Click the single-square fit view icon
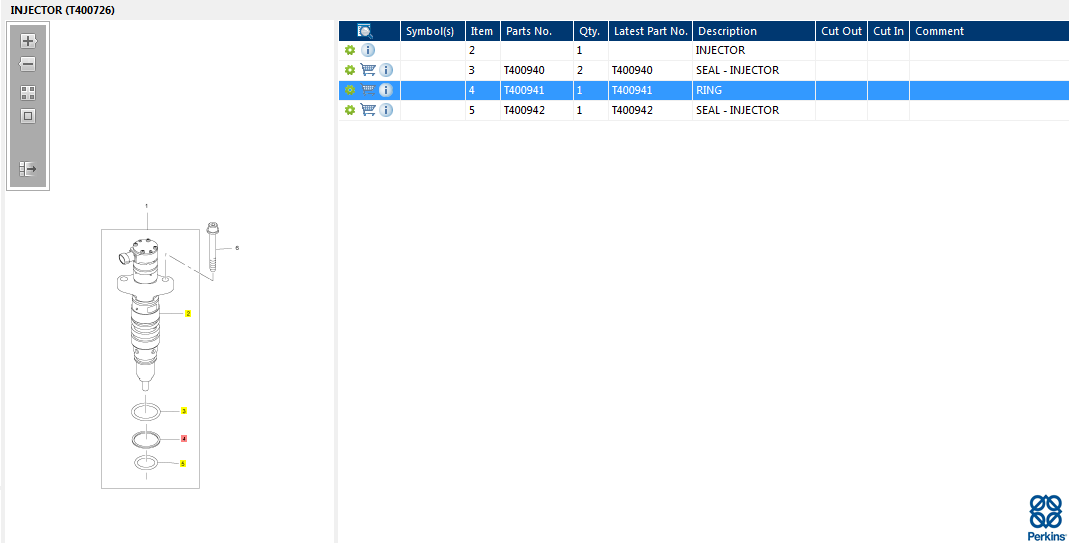Screen dimensions: 1069x543 pyautogui.click(x=28, y=116)
